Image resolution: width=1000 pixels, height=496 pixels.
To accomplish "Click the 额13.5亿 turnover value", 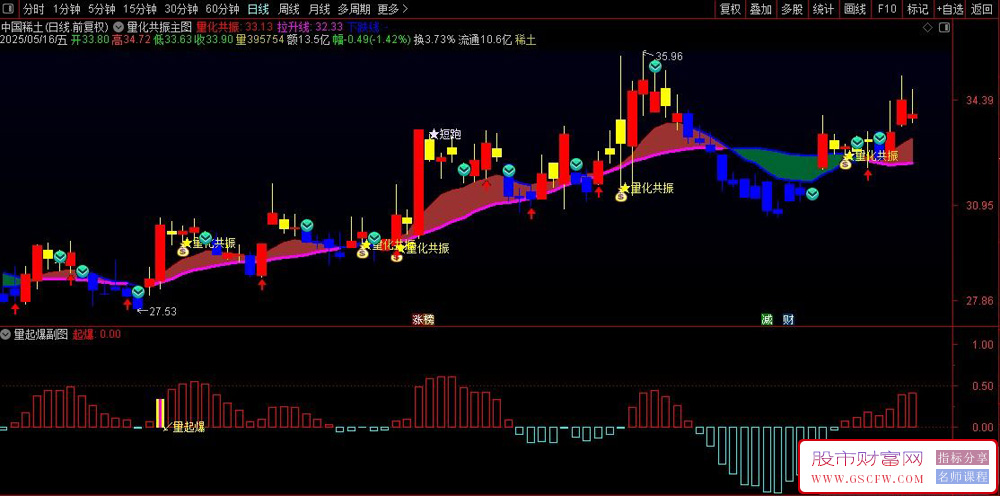I will tap(309, 40).
